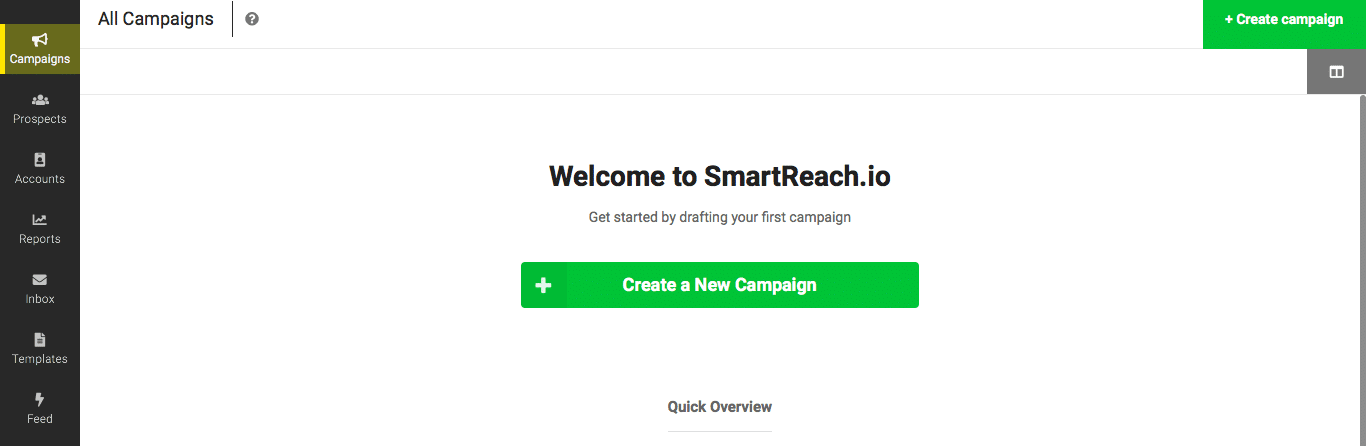1366x446 pixels.
Task: Select the Quick Overview tab
Action: pyautogui.click(x=720, y=407)
